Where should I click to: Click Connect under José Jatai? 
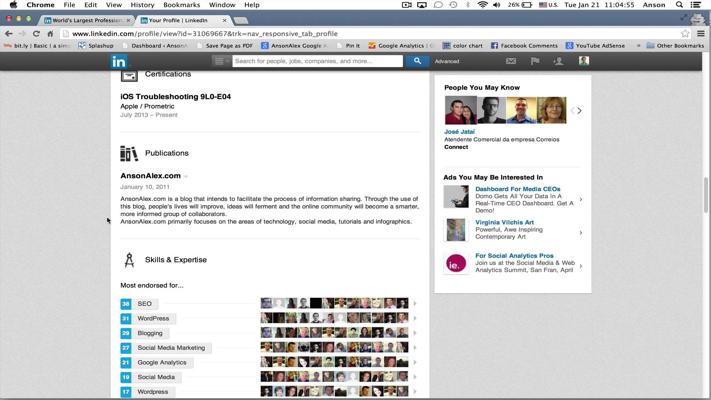click(x=456, y=147)
